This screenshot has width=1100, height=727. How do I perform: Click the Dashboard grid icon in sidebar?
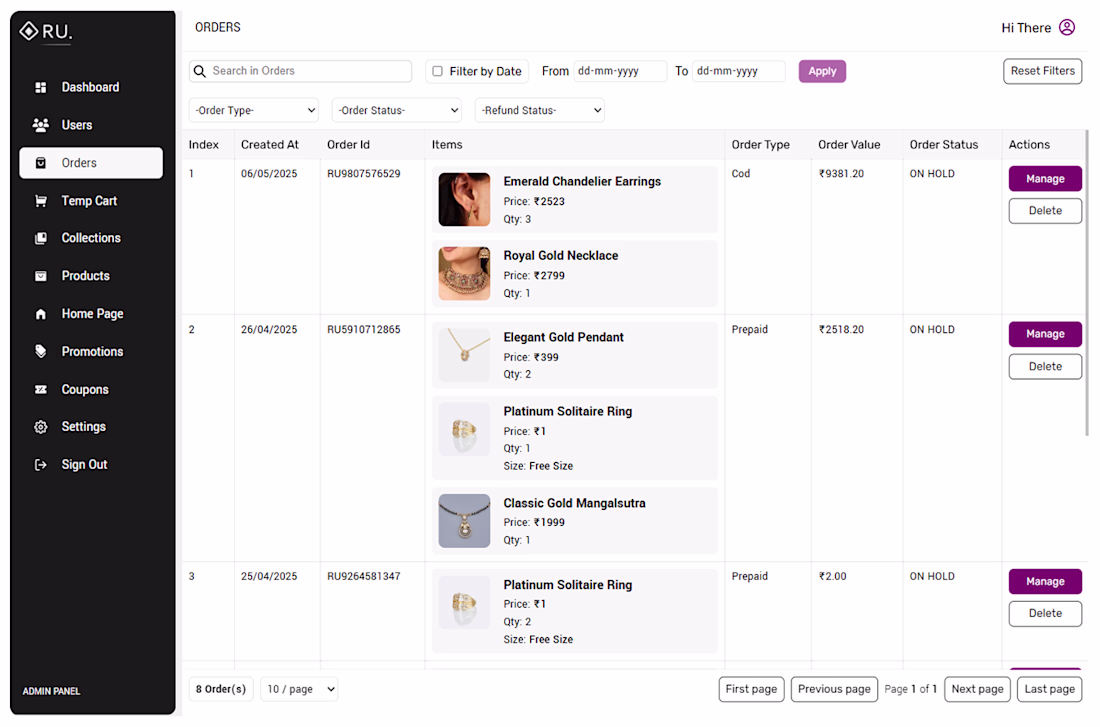coord(41,88)
